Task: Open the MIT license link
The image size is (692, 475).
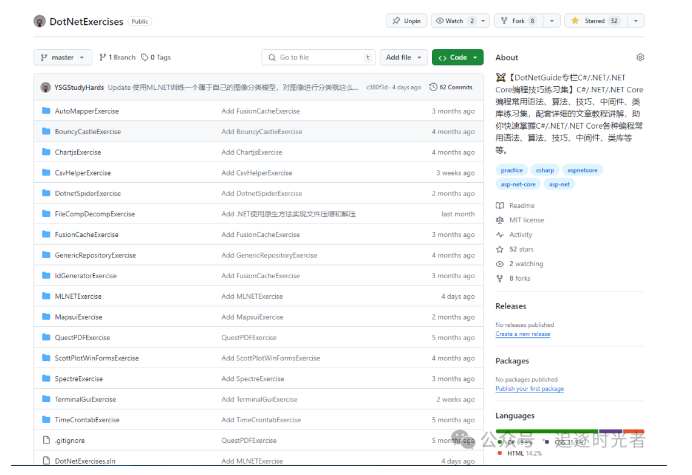Action: [520, 220]
